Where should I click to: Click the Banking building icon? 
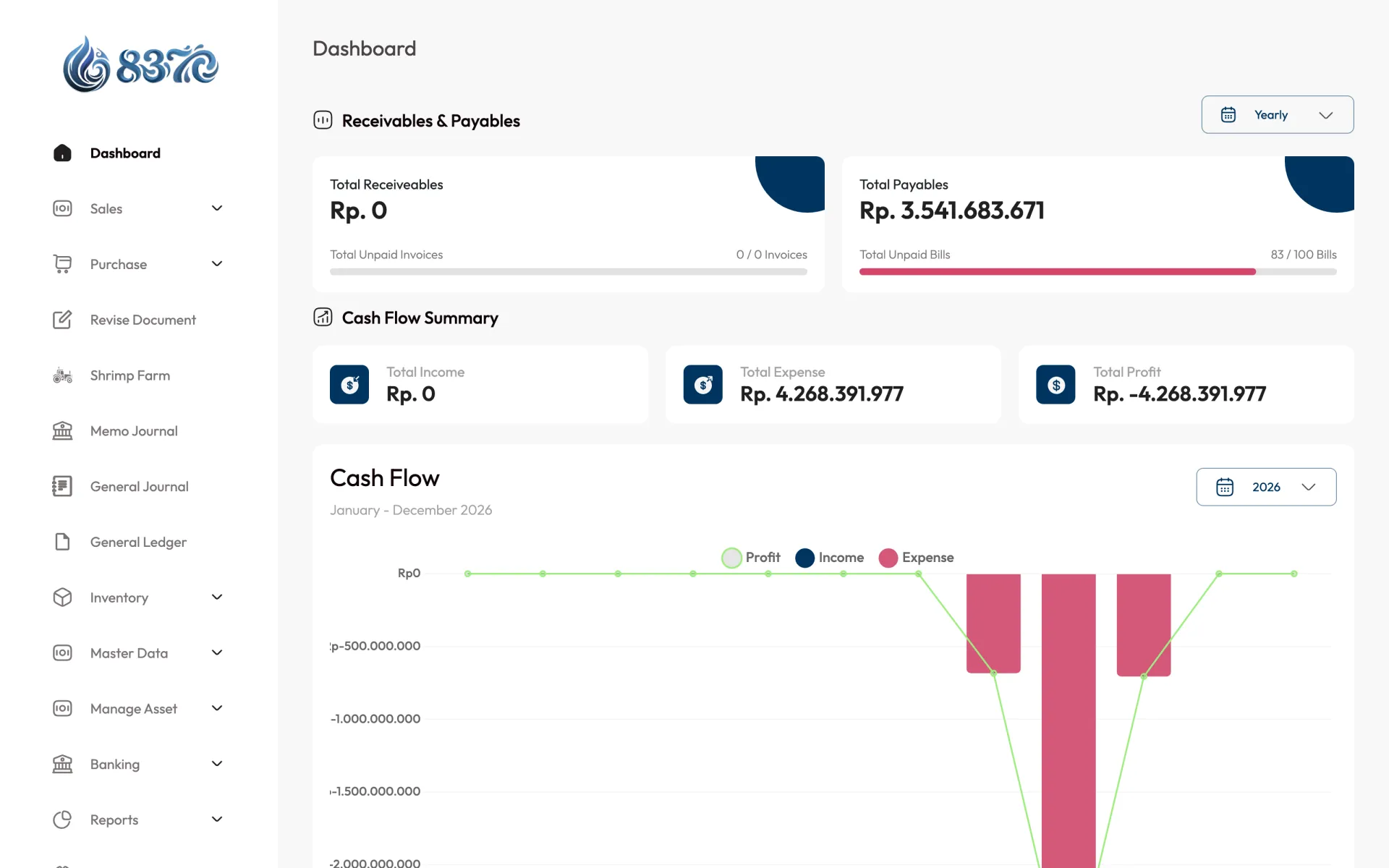pos(62,764)
